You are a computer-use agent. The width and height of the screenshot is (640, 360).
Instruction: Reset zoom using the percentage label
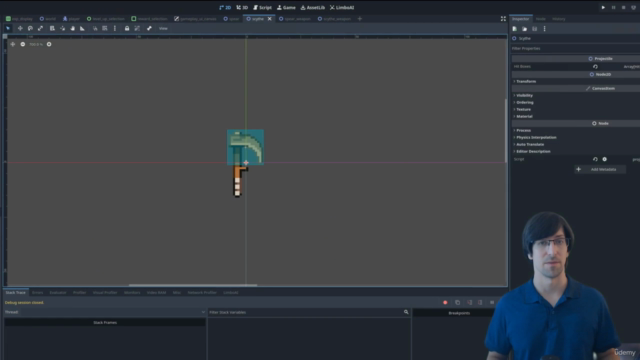click(36, 44)
